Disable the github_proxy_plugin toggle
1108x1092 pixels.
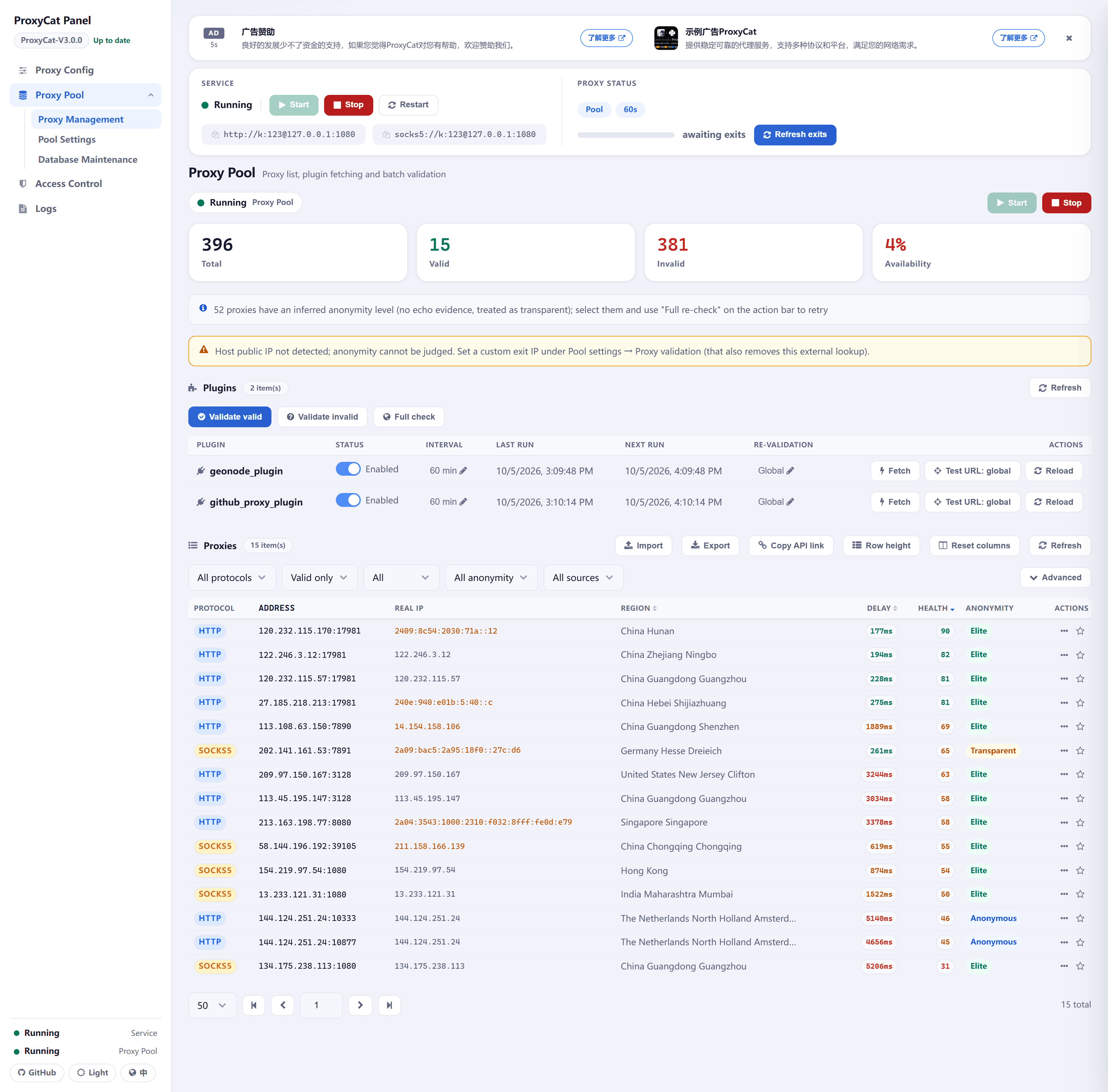tap(348, 500)
